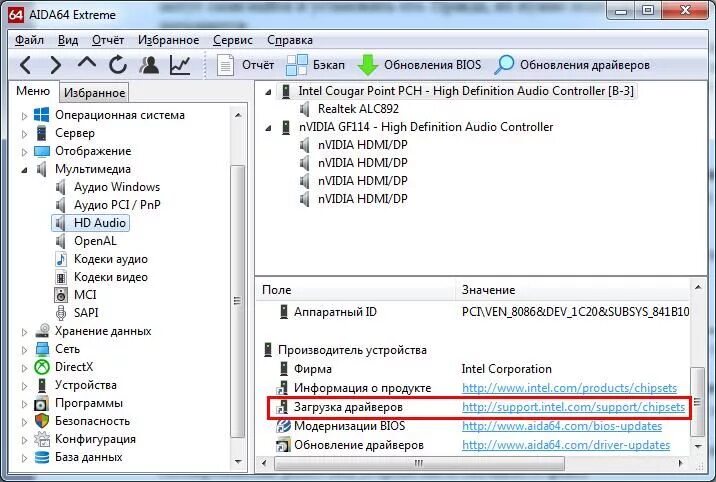Click the up-level arrow toolbar icon
The height and width of the screenshot is (482, 716).
[x=87, y=63]
